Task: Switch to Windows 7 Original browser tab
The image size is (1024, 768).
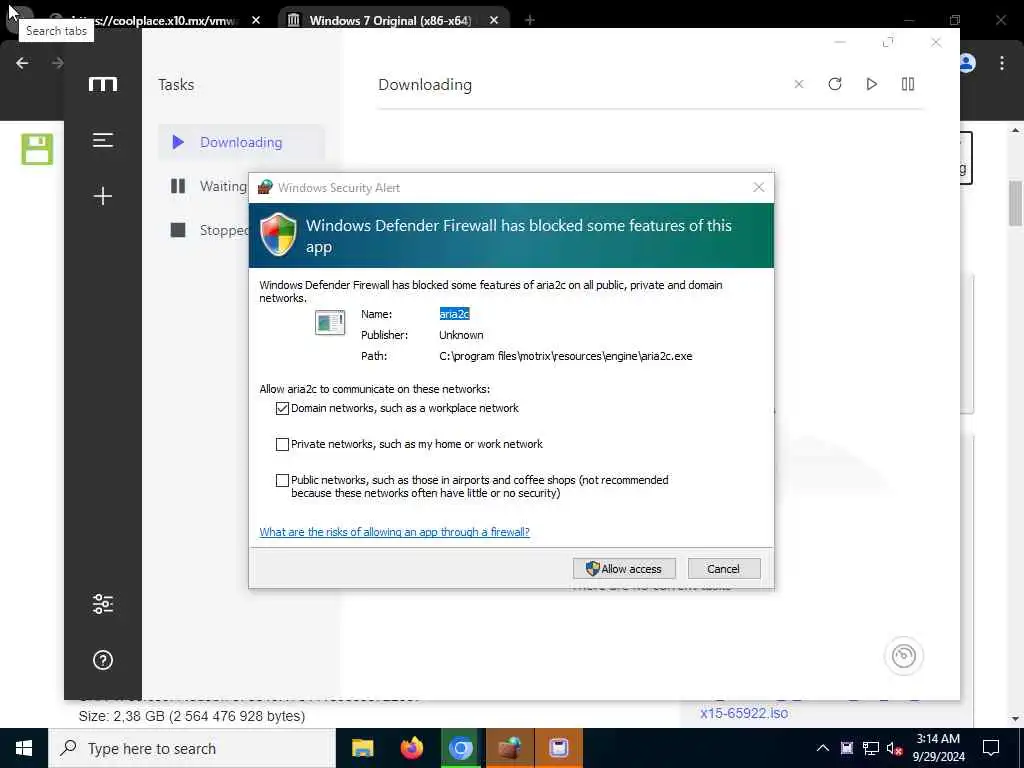Action: coord(390,20)
